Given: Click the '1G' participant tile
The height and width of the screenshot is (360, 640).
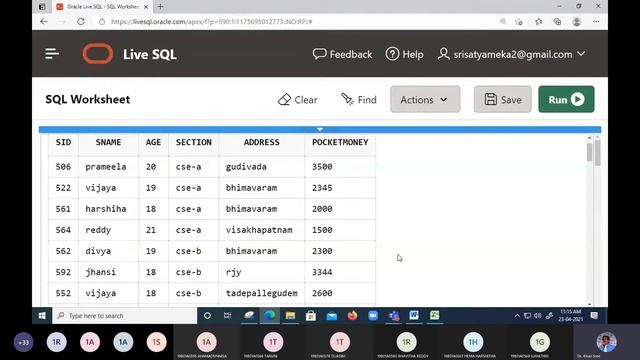Looking at the screenshot, I should coord(540,342).
